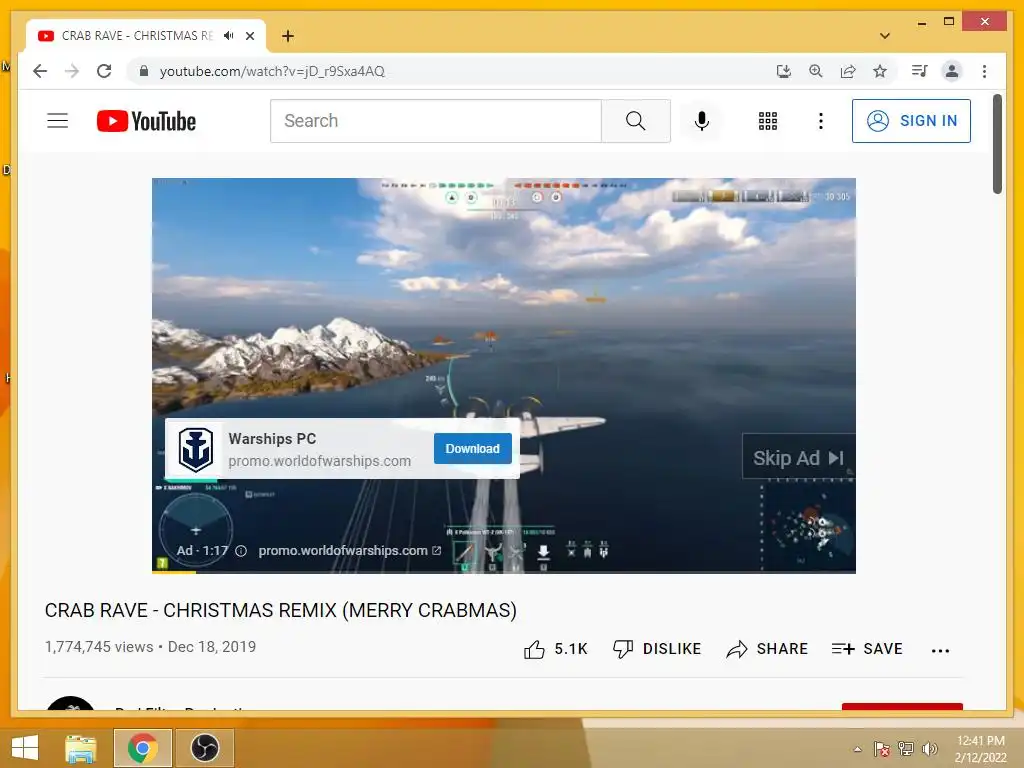
Task: Open more actions ellipsis below video
Action: point(940,650)
